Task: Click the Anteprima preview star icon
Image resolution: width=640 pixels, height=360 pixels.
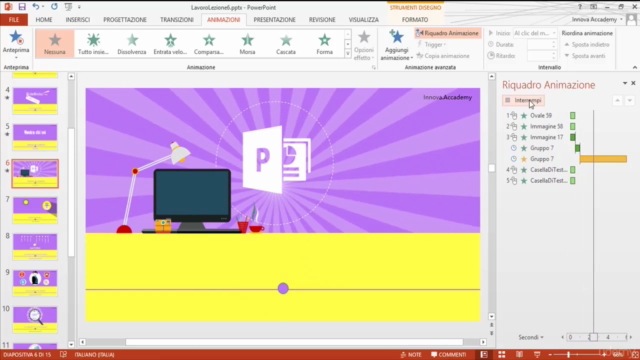Action: pyautogui.click(x=16, y=38)
